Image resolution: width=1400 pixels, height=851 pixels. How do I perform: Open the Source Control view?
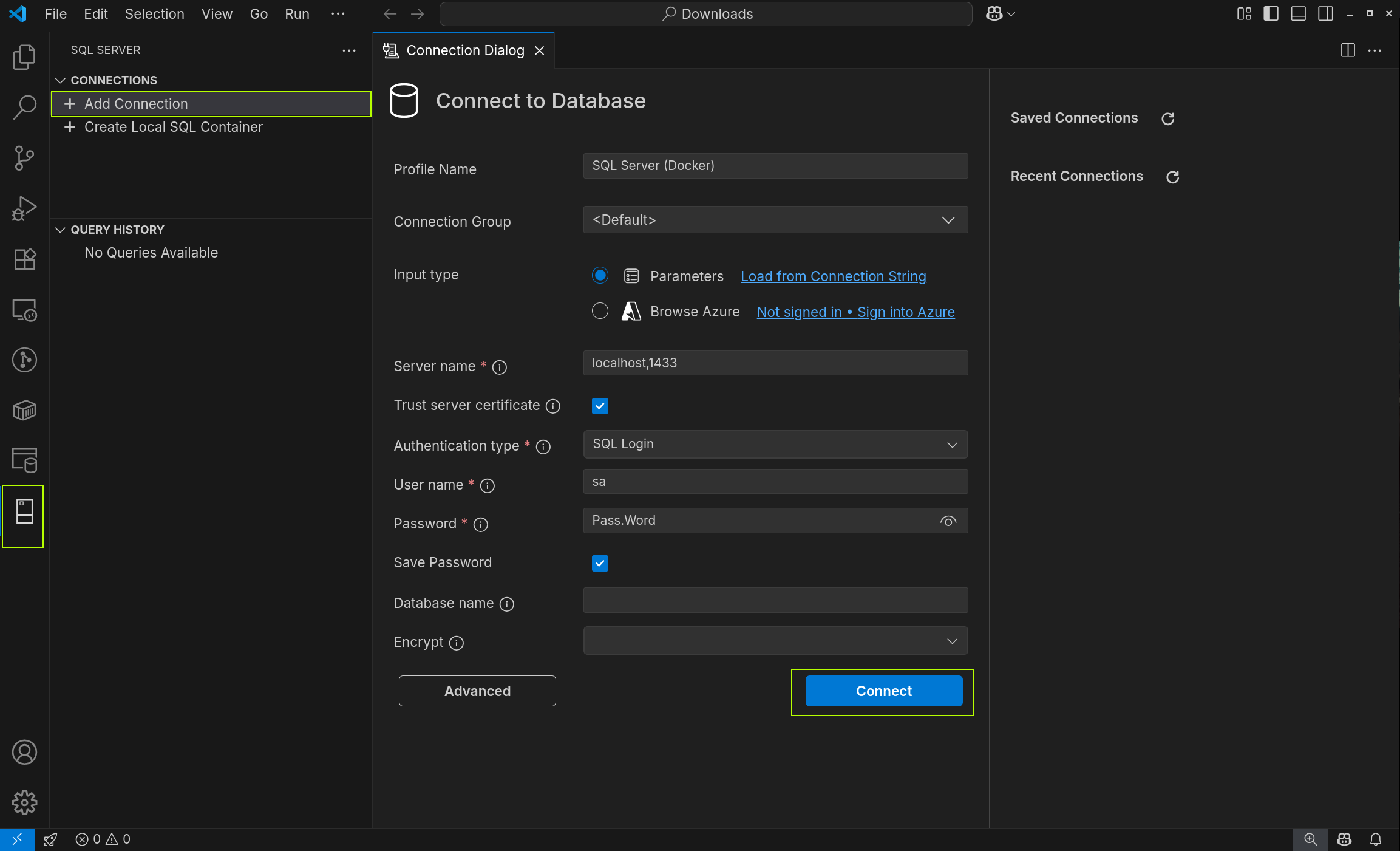[x=24, y=157]
